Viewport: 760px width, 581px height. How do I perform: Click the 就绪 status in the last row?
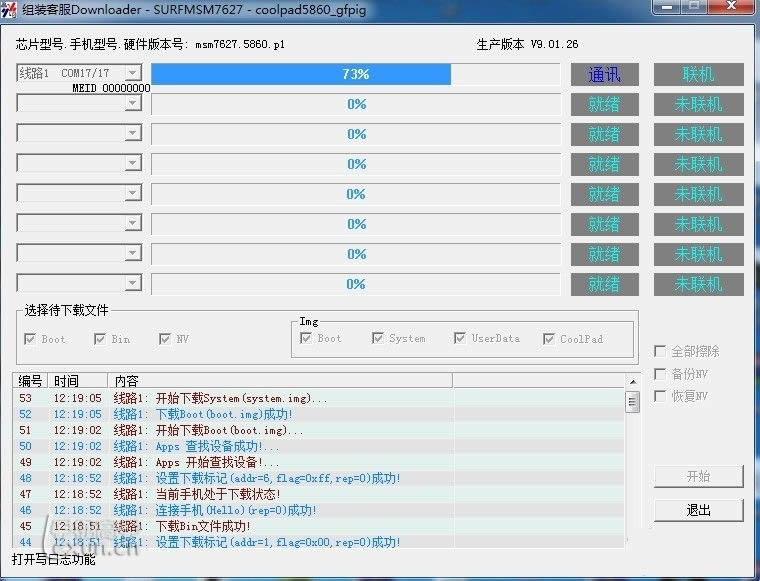tap(604, 284)
